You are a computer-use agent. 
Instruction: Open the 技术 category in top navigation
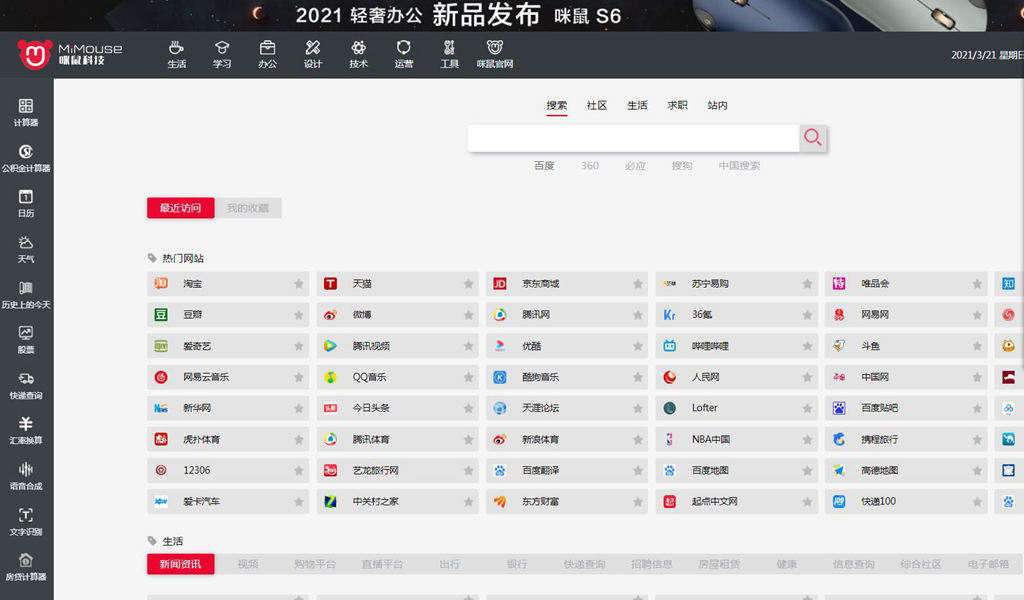pyautogui.click(x=359, y=54)
